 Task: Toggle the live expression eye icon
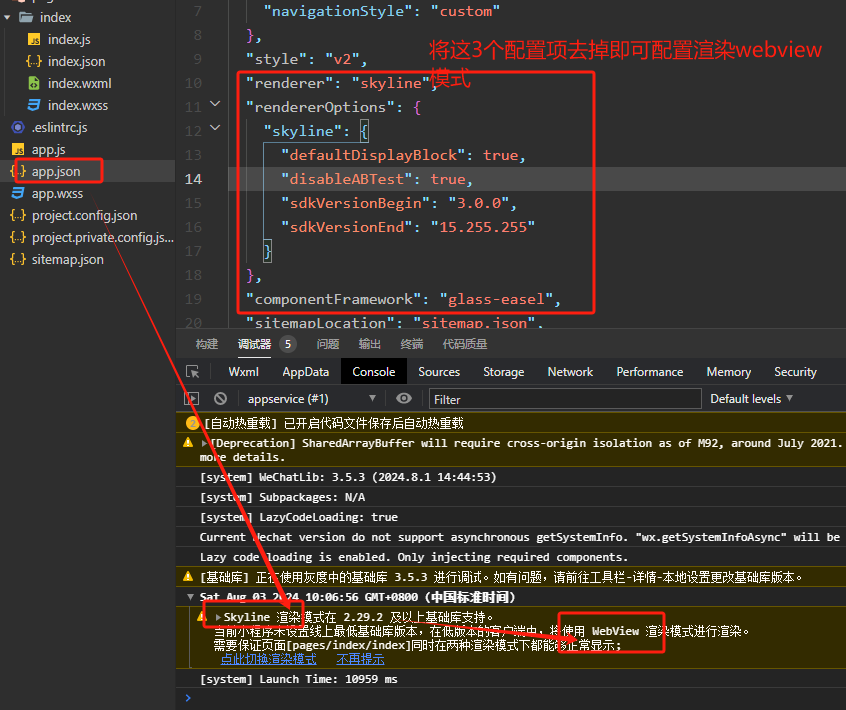coord(404,398)
